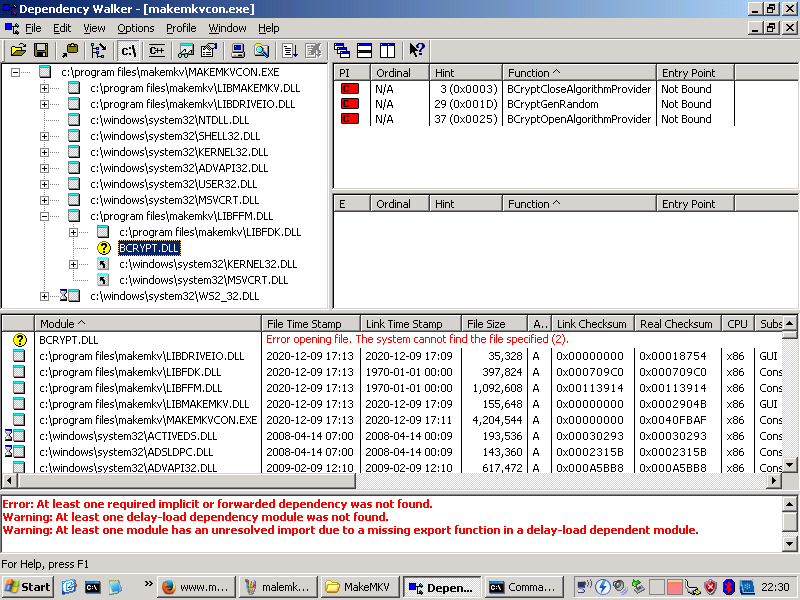Click the Tile Horizontally window icon
This screenshot has height=600, width=800.
pyautogui.click(x=365, y=50)
